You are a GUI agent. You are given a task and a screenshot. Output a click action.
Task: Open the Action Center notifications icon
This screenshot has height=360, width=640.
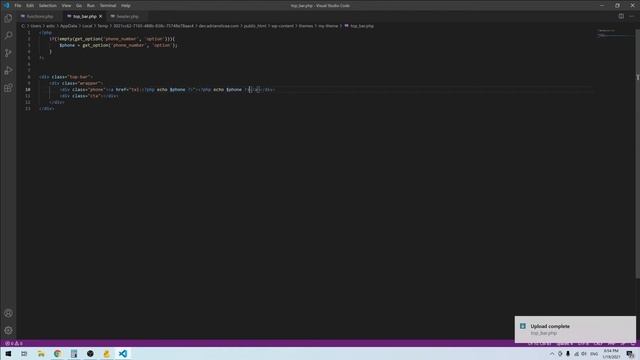click(630, 354)
